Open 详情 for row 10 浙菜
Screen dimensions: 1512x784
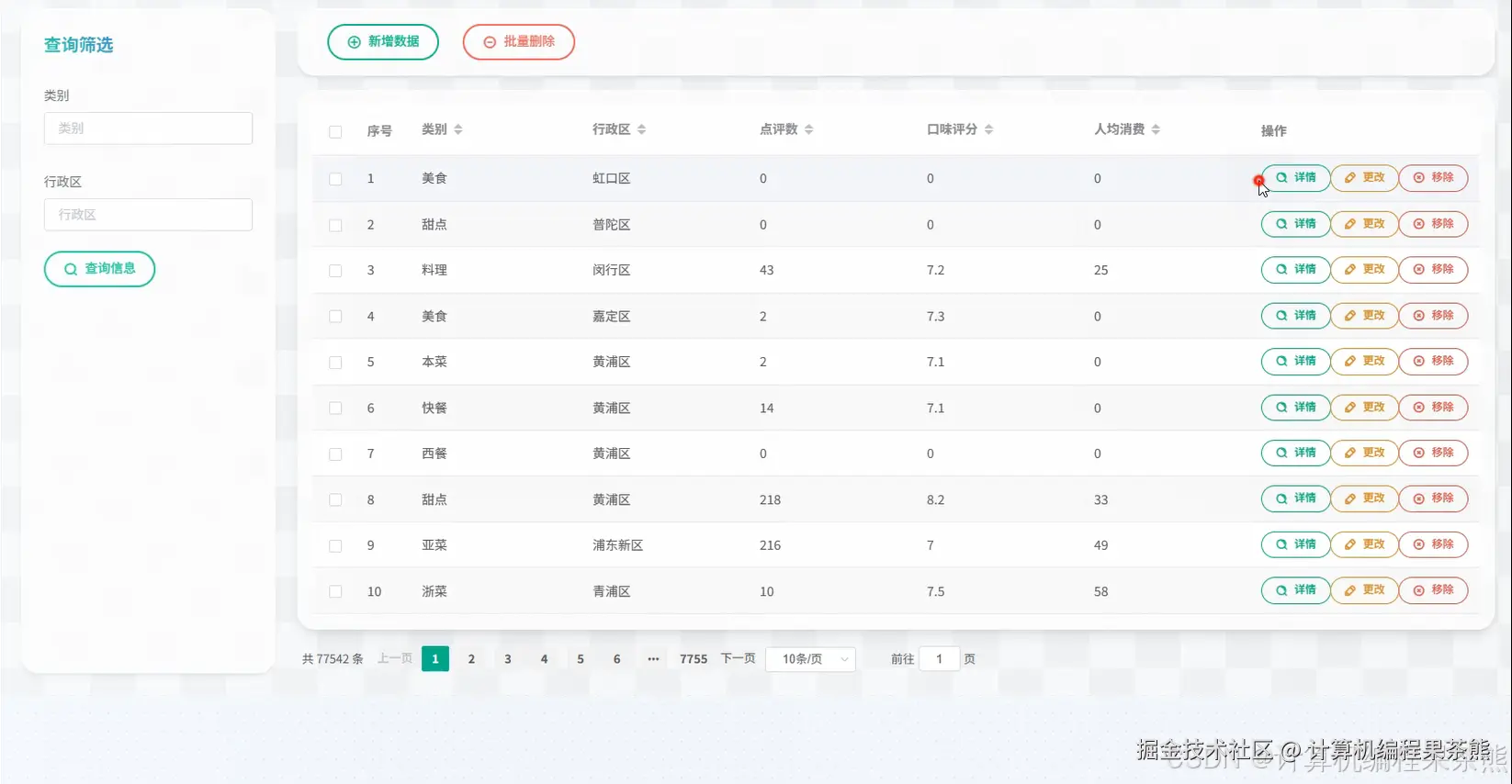point(1295,590)
